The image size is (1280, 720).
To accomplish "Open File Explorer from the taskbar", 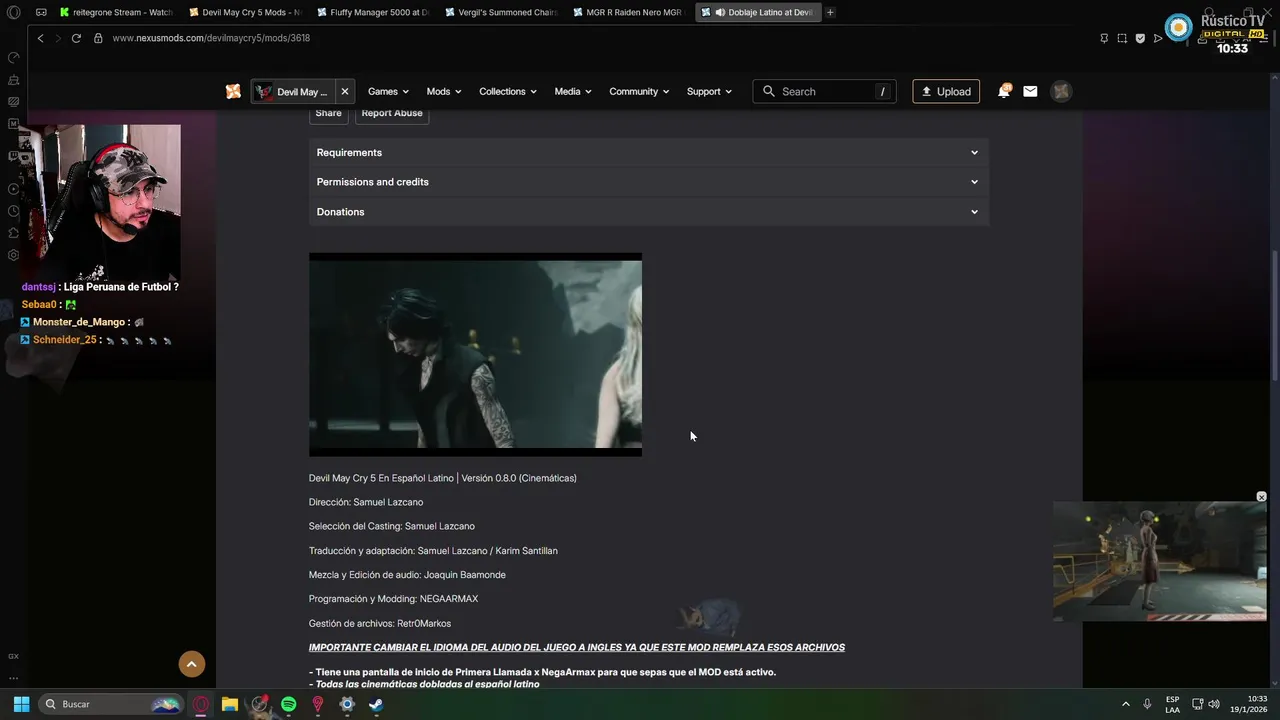I will pos(230,704).
